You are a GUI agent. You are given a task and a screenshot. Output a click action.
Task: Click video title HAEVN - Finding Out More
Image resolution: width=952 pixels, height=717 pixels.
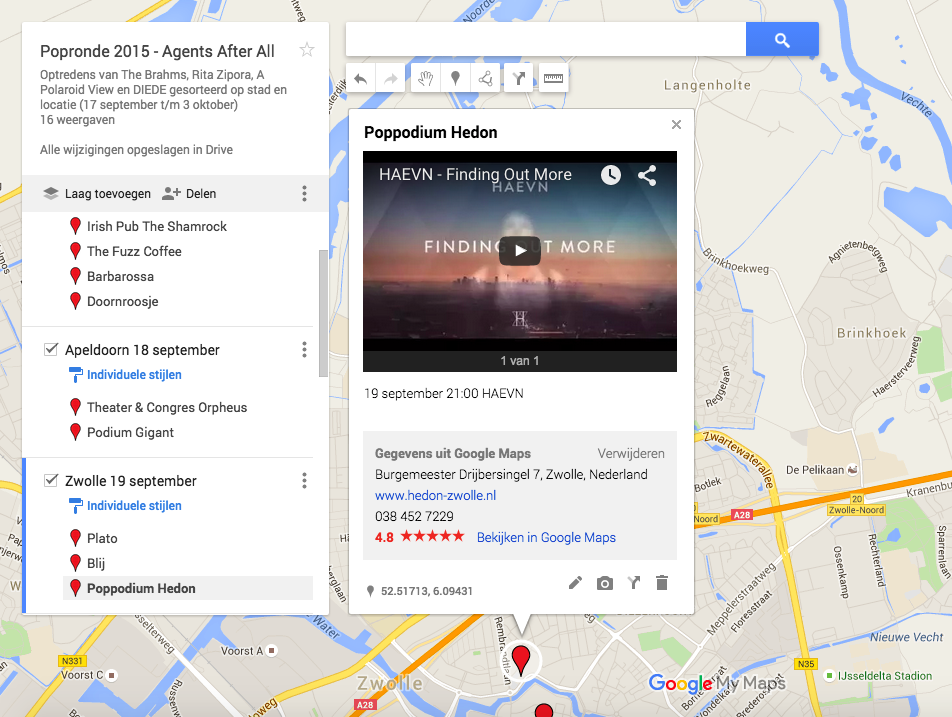coord(475,174)
